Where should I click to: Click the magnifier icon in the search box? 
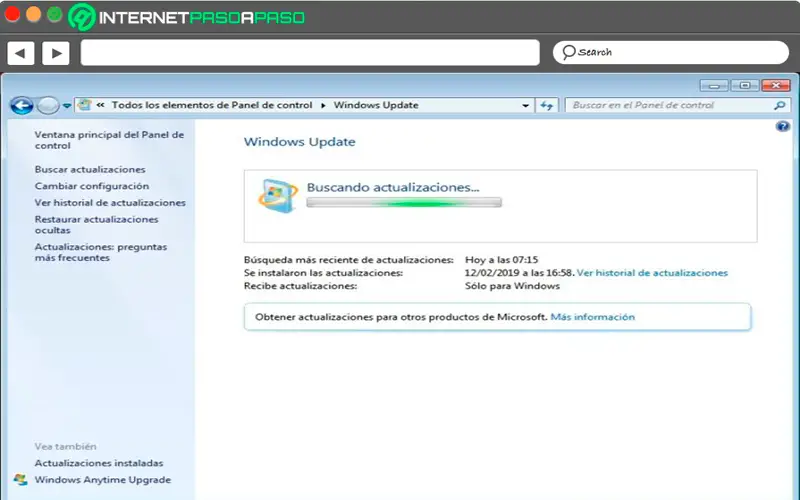click(779, 106)
